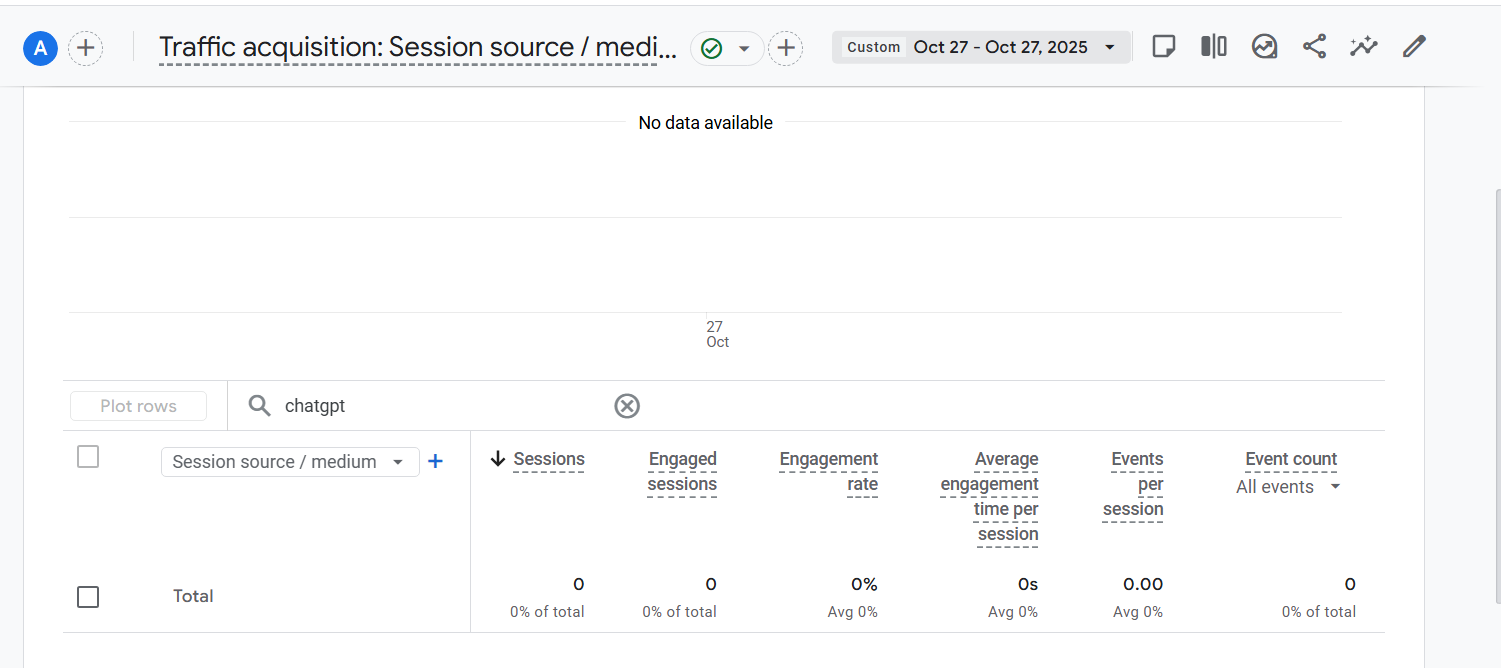This screenshot has width=1501, height=668.
Task: Open the report status check dropdown
Action: pyautogui.click(x=727, y=48)
